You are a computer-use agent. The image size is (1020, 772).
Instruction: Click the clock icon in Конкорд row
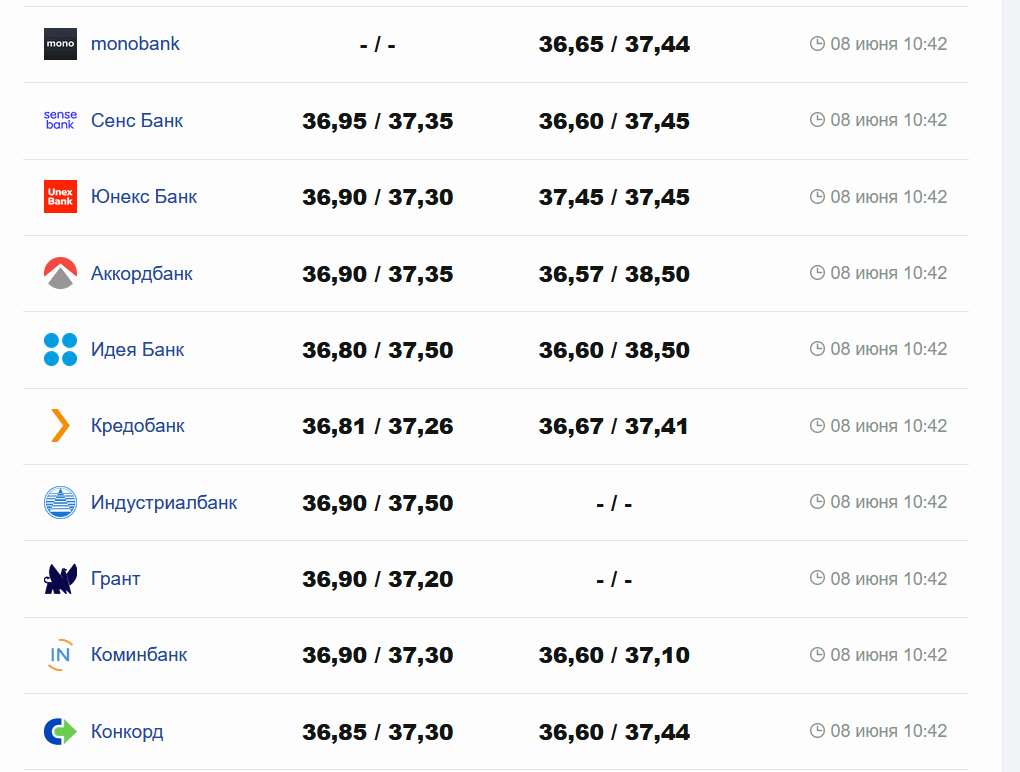pyautogui.click(x=817, y=731)
